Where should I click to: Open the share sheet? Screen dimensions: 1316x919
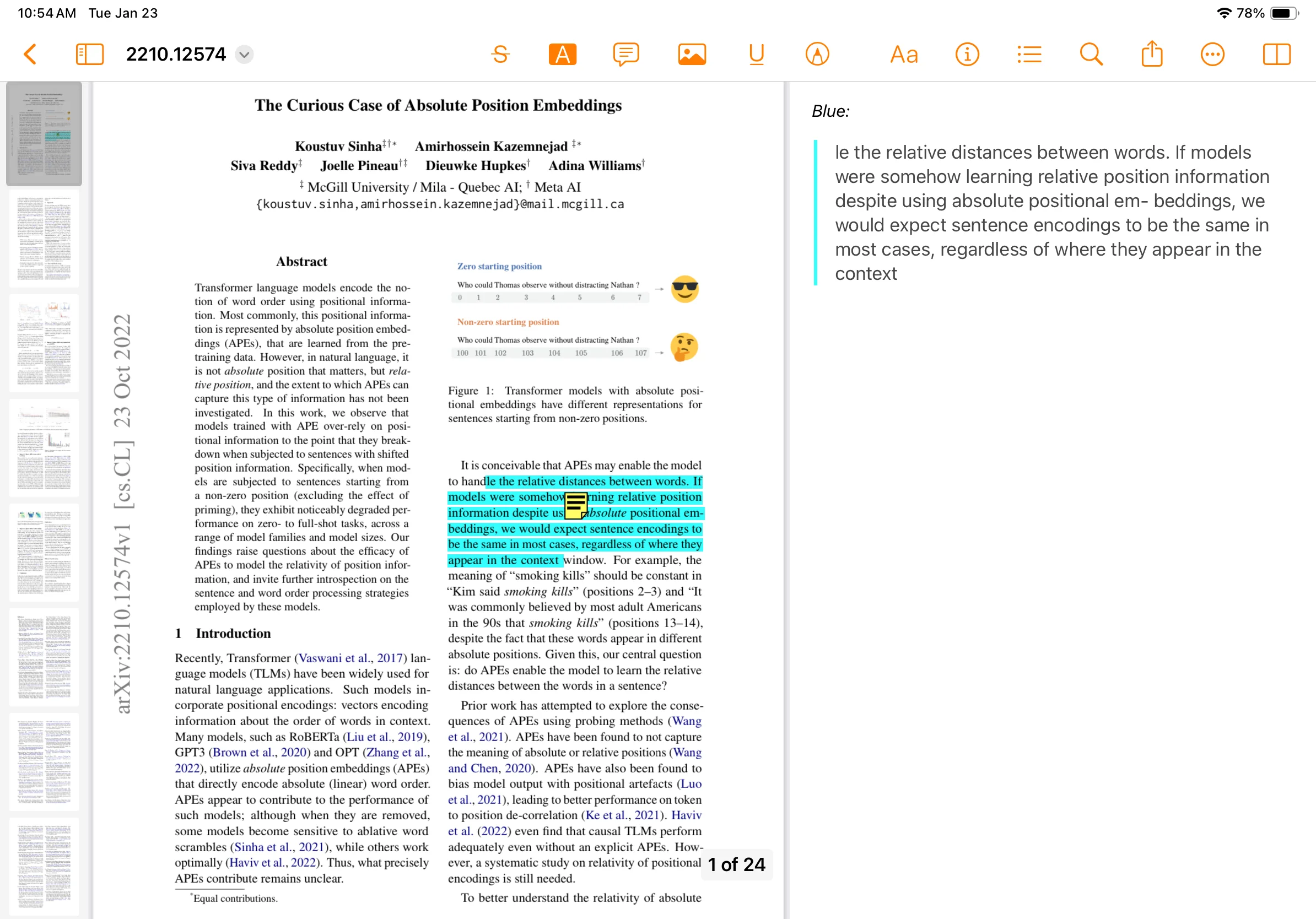tap(1152, 53)
